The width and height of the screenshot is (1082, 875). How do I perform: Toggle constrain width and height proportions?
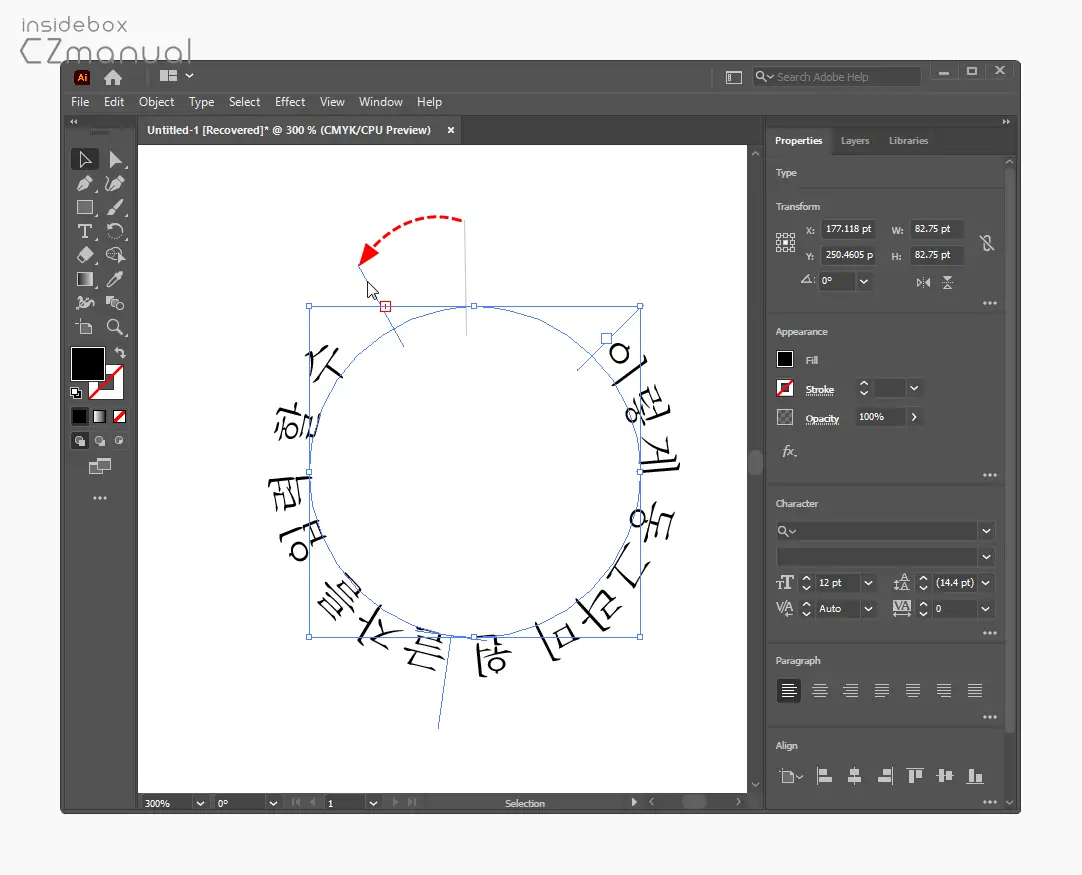(x=987, y=243)
